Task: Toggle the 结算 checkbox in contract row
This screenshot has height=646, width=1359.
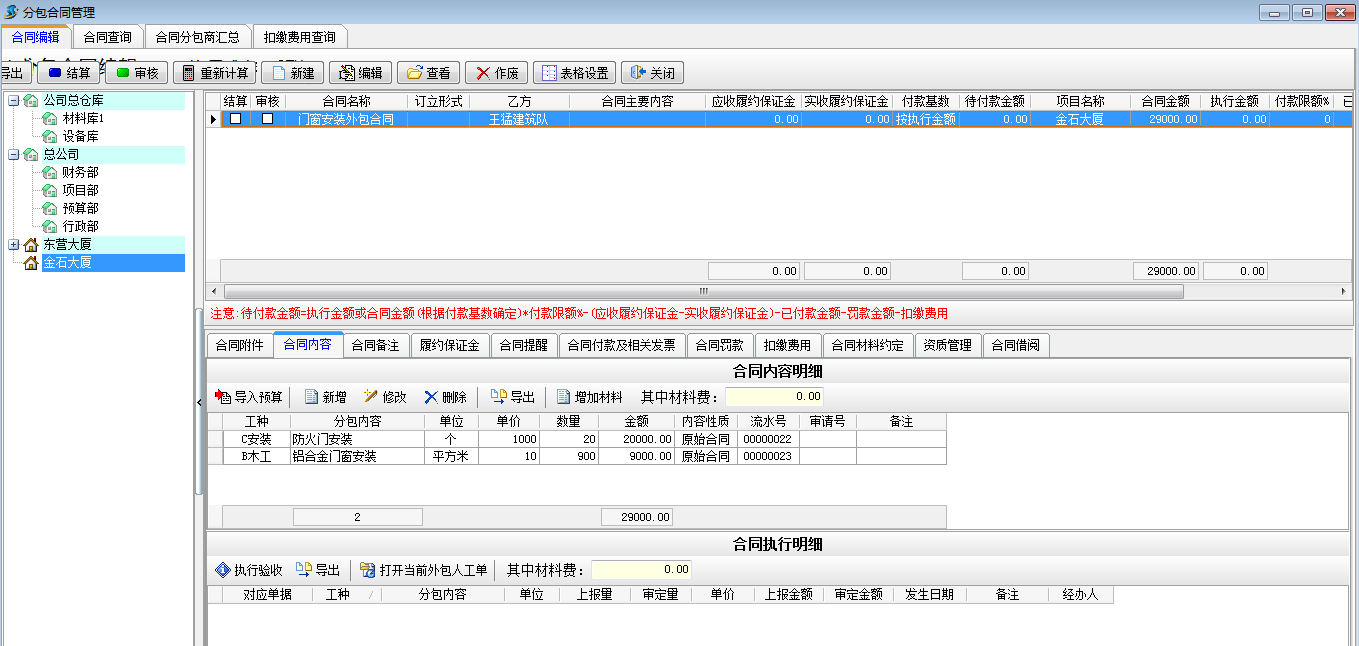Action: pyautogui.click(x=235, y=119)
